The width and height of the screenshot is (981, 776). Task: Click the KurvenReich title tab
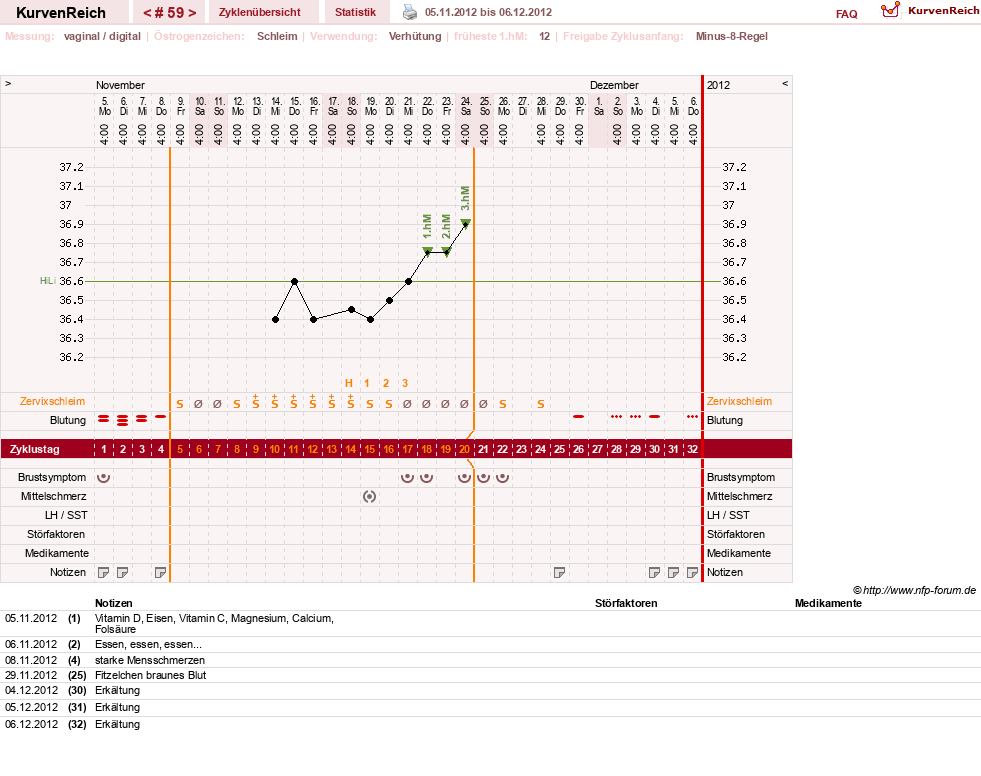click(x=61, y=13)
